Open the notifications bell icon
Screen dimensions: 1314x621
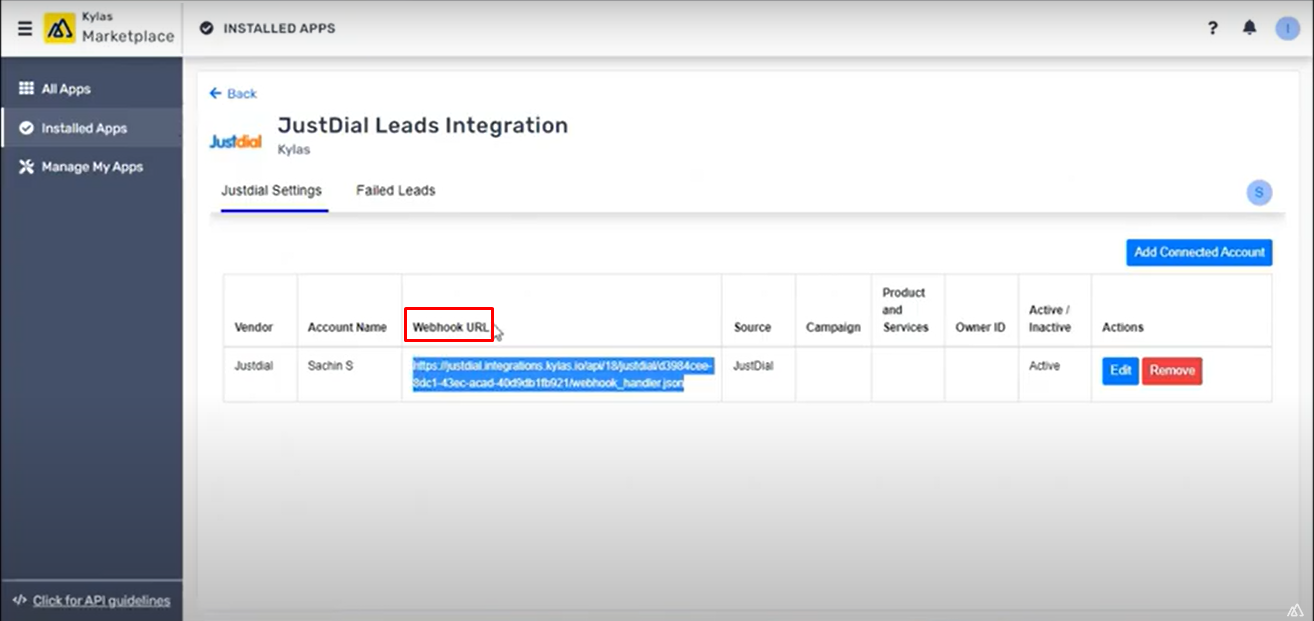click(x=1250, y=28)
